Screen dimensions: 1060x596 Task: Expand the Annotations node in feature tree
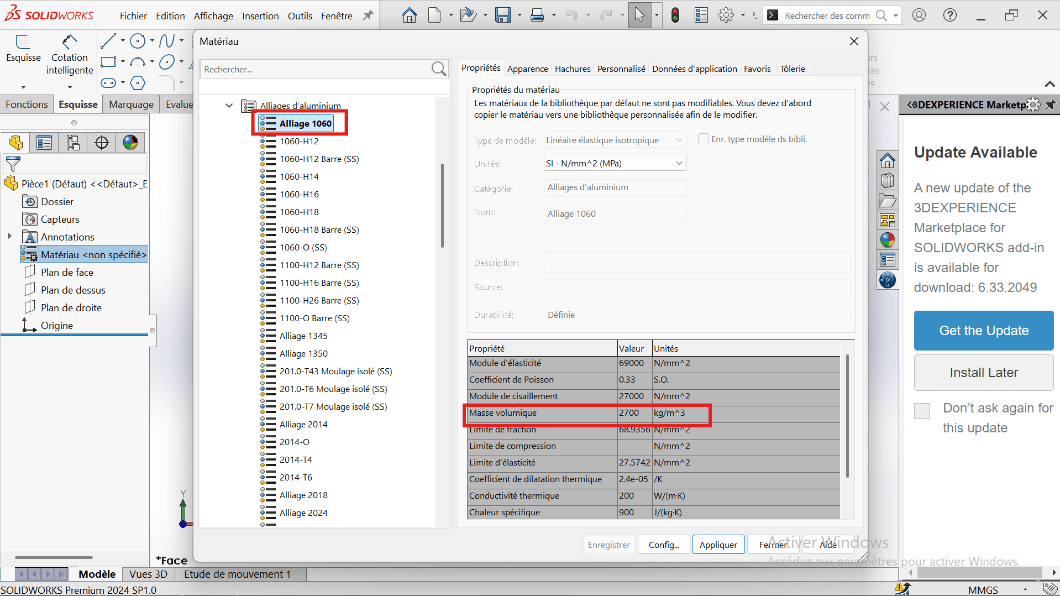10,237
